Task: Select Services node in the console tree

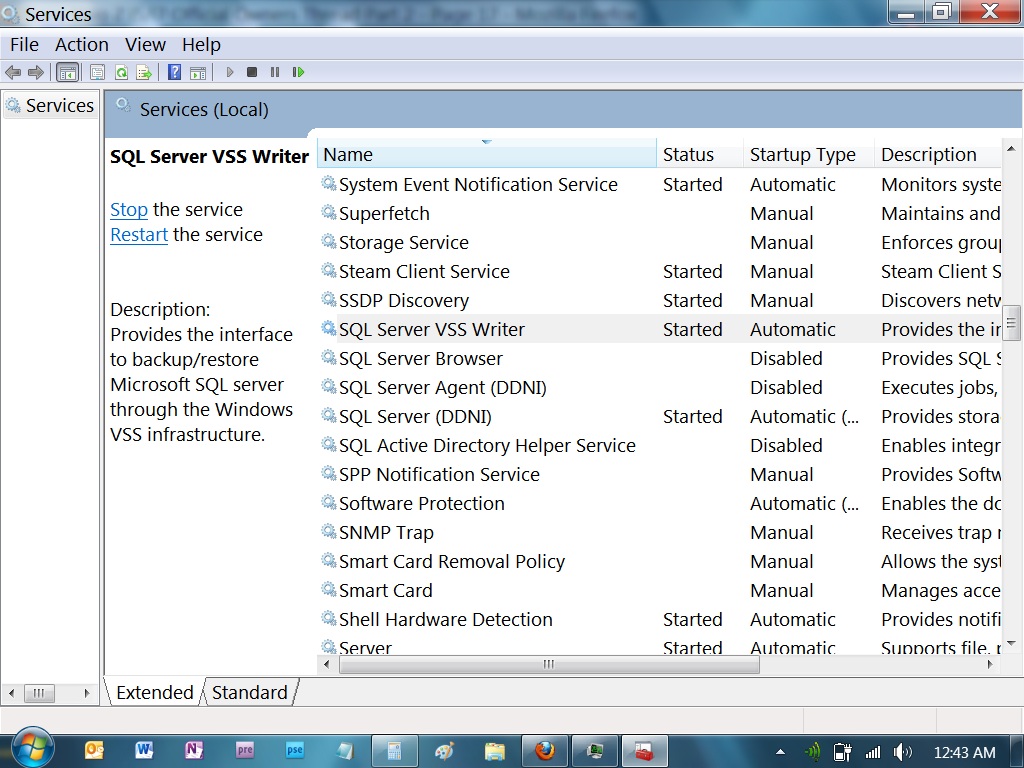Action: click(x=50, y=105)
